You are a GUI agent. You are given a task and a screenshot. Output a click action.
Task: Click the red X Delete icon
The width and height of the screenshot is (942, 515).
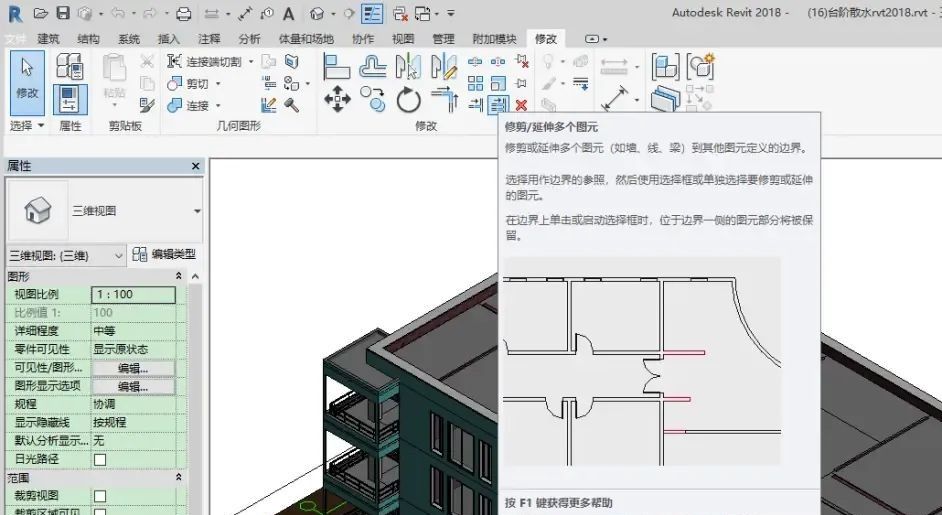point(521,104)
